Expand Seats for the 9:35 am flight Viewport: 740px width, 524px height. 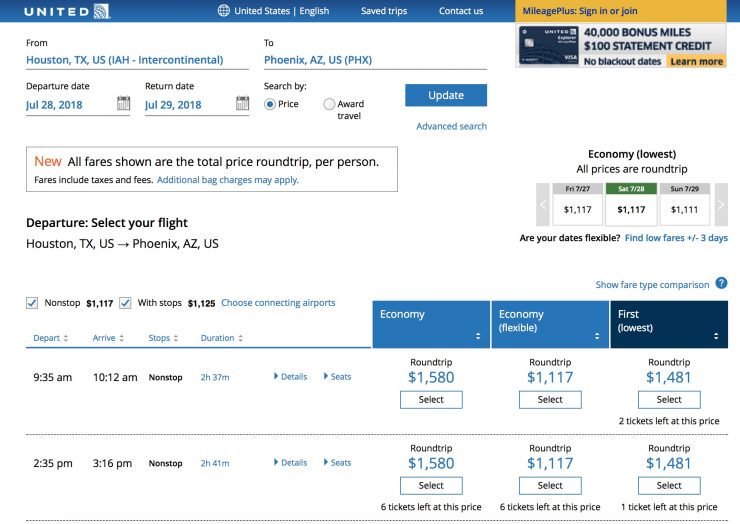pyautogui.click(x=337, y=377)
